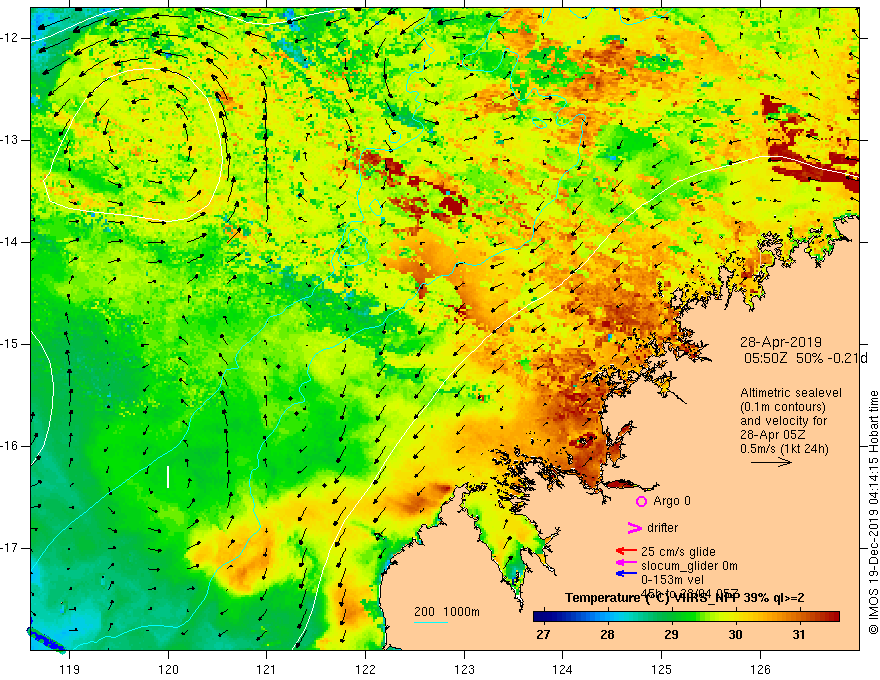Click colorbar tick label '28'
Image resolution: width=880 pixels, height=680 pixels.
click(607, 635)
